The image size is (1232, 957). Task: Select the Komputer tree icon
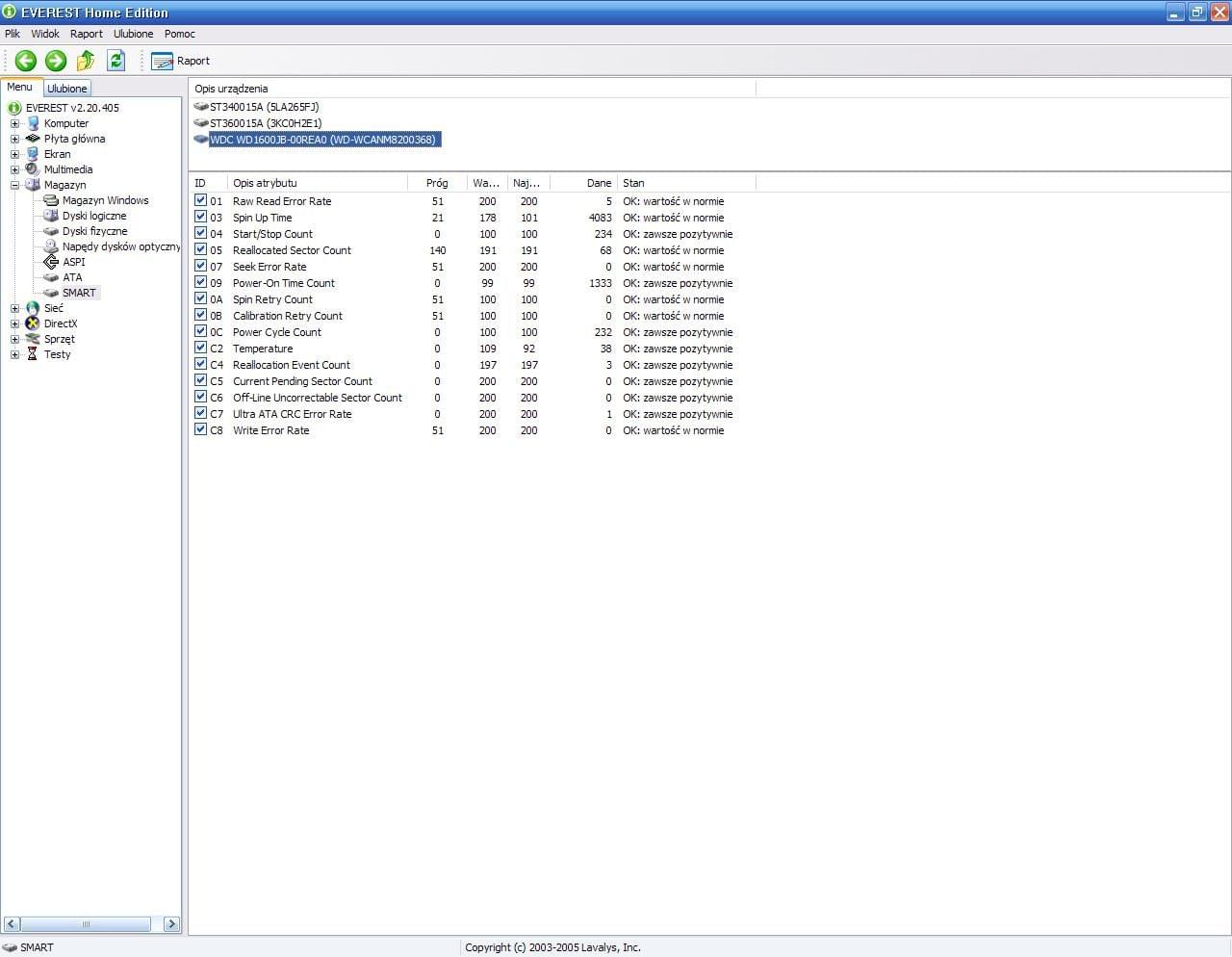tap(34, 123)
